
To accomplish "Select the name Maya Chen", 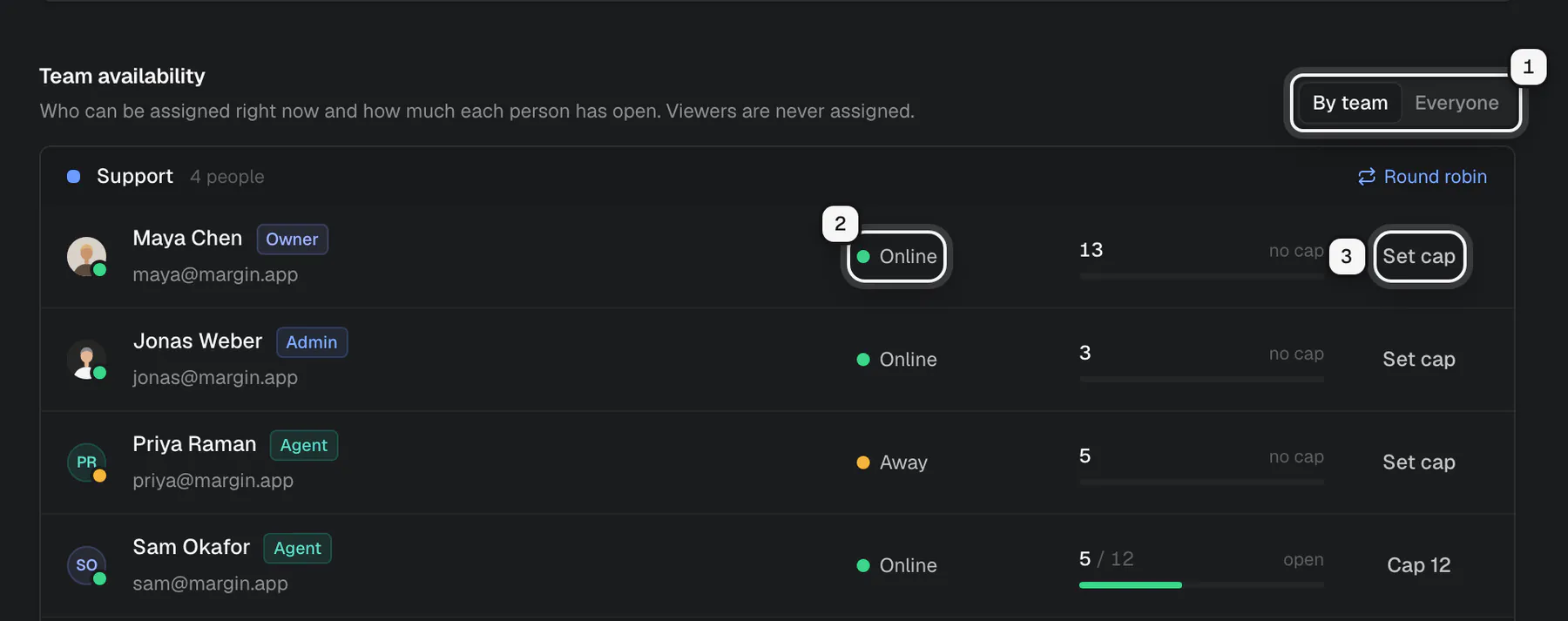I will click(x=187, y=238).
